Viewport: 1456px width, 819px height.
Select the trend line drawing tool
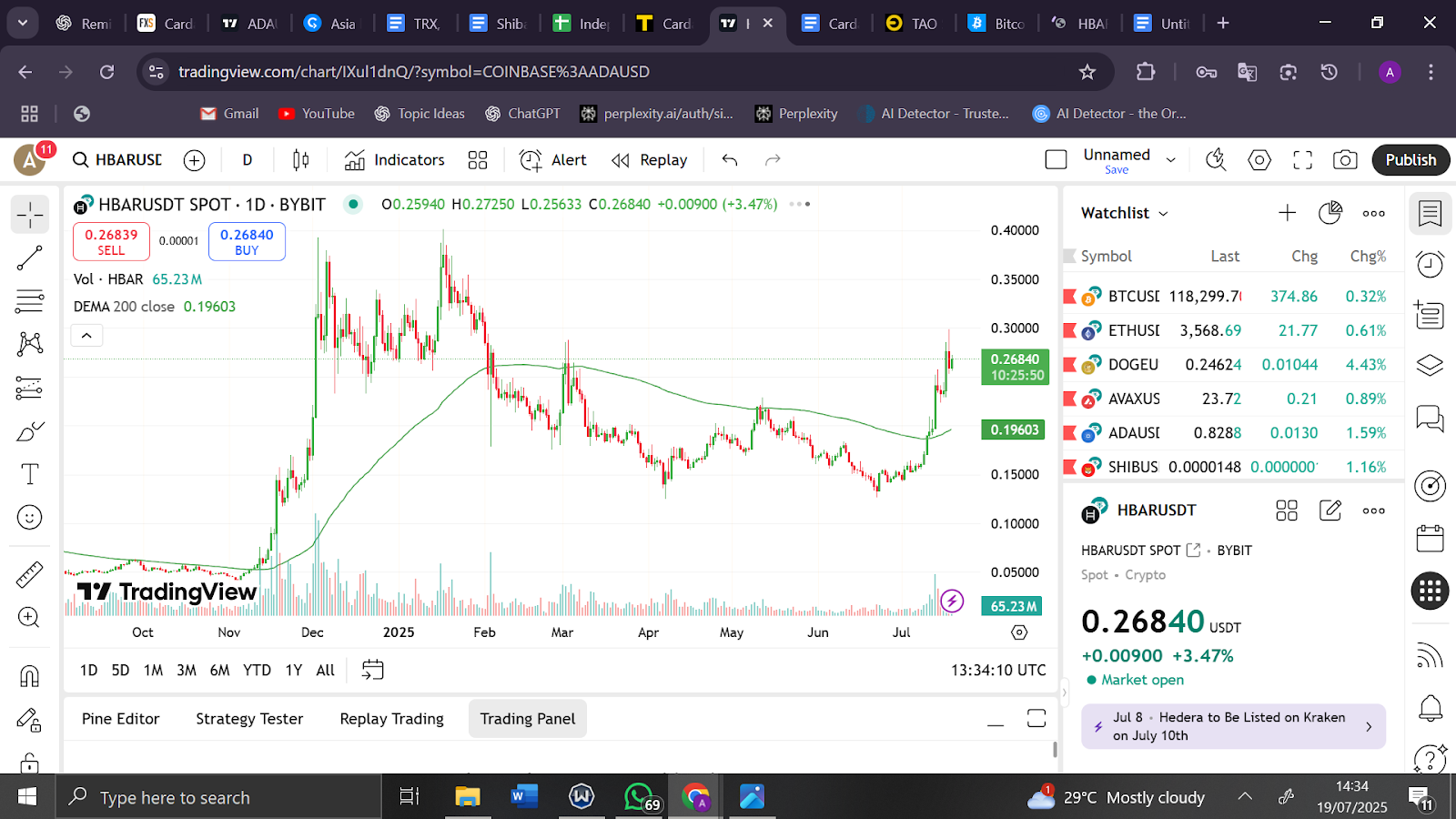click(30, 258)
